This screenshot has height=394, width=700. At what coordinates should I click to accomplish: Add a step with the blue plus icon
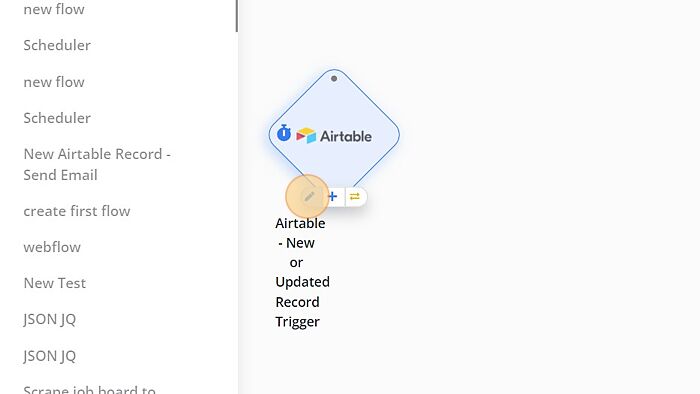pyautogui.click(x=333, y=196)
